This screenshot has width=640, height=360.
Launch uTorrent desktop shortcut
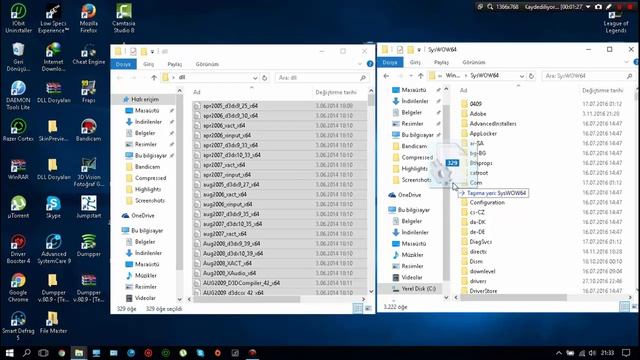tap(18, 207)
